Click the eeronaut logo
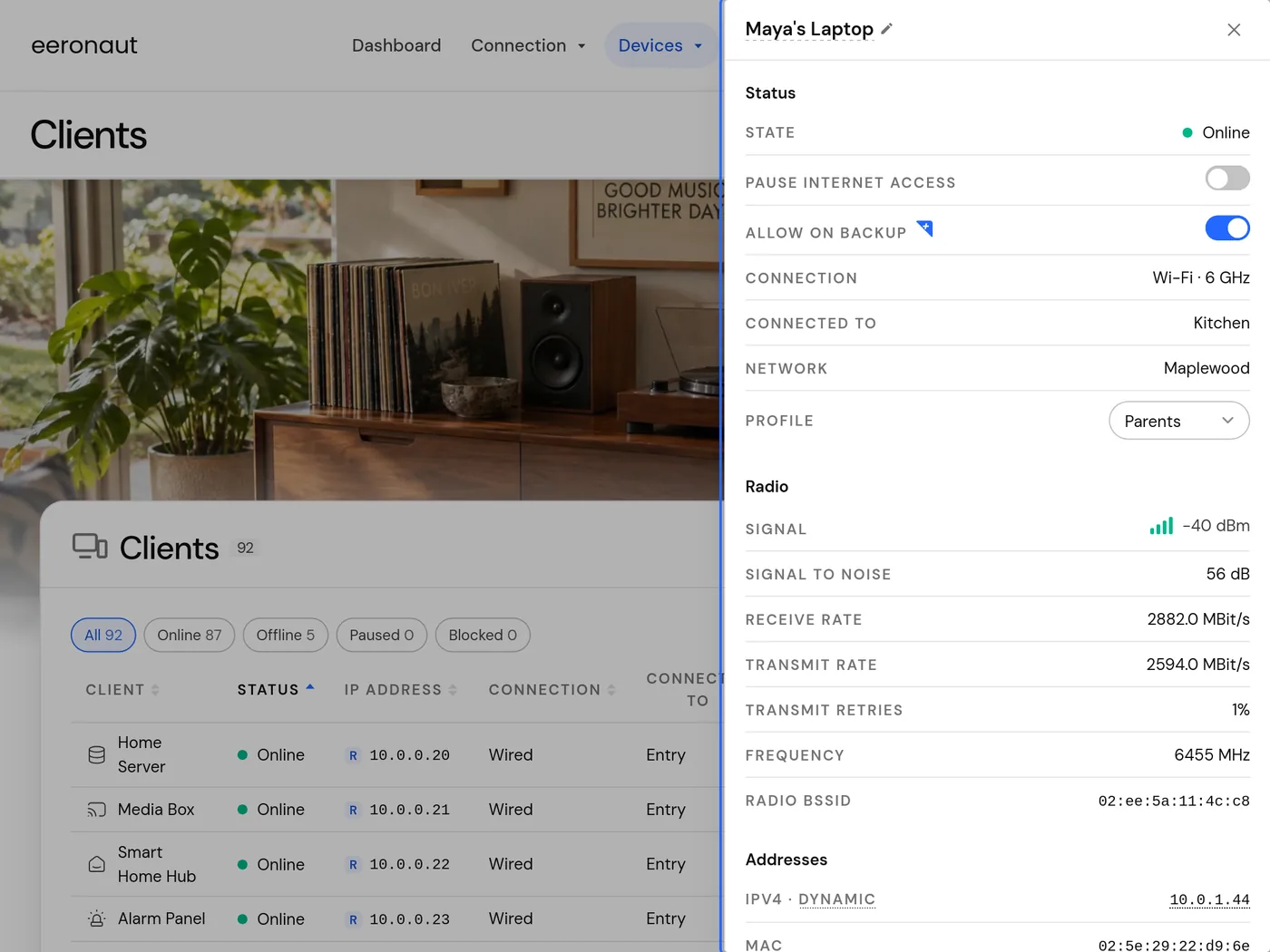 84,45
